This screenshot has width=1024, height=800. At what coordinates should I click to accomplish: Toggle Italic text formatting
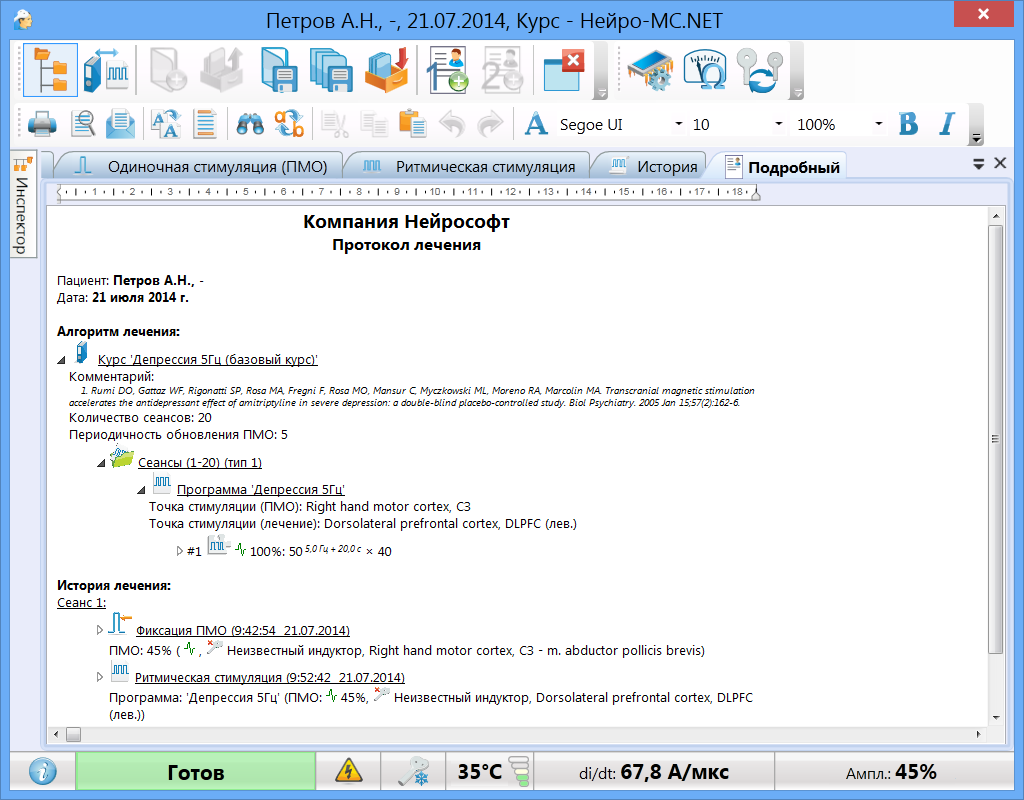click(946, 124)
